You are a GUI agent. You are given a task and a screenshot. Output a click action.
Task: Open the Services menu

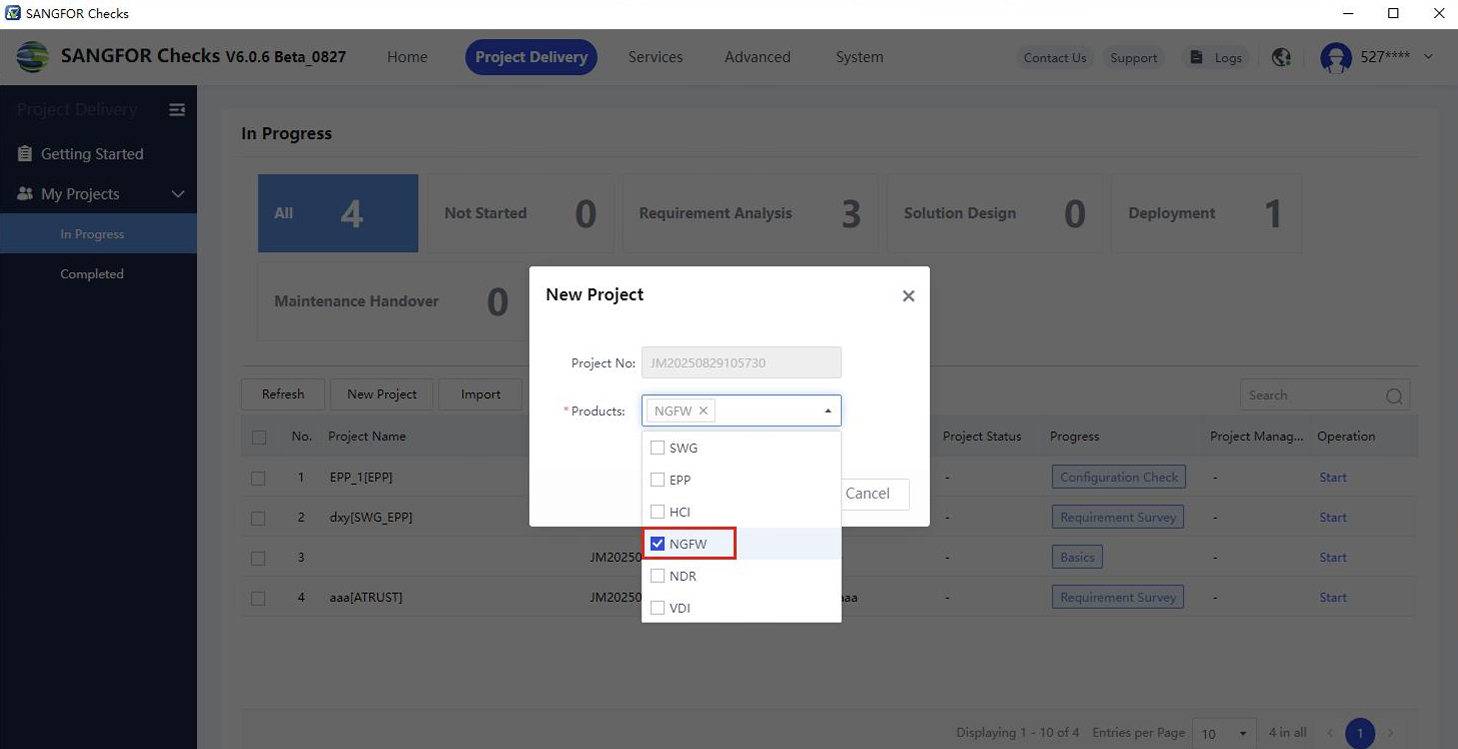coord(655,57)
